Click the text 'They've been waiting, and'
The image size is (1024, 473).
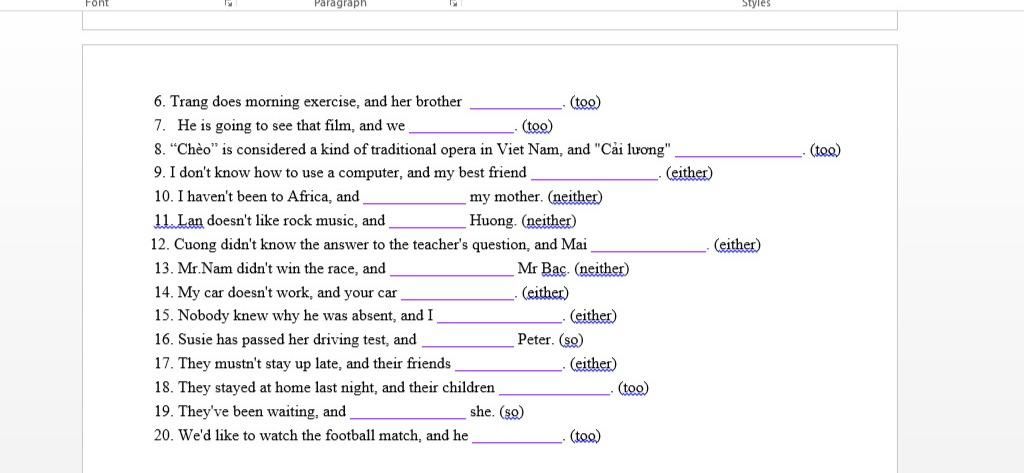[x=262, y=412]
